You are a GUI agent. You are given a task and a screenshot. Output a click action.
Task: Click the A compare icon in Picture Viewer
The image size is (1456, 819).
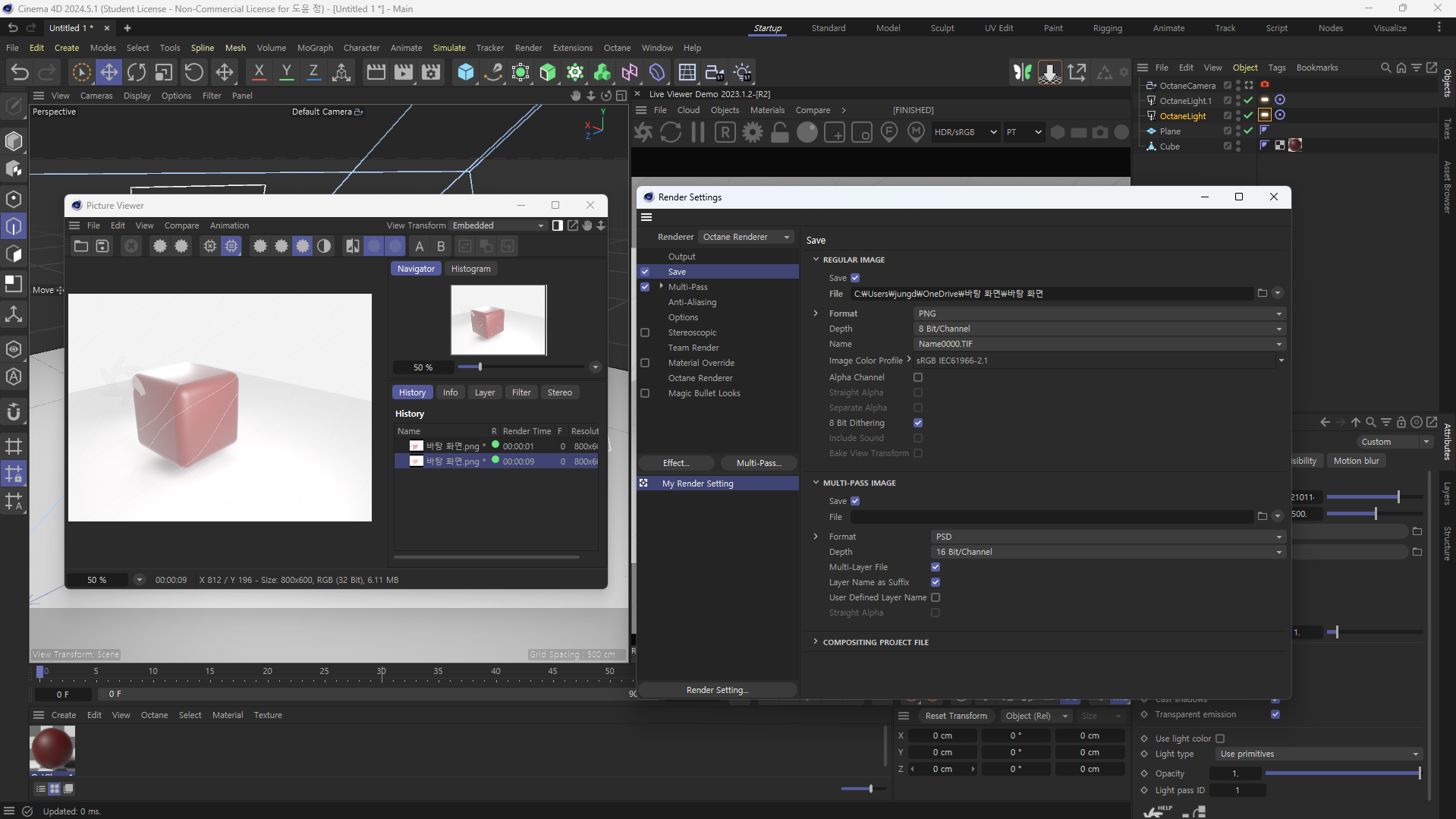(419, 246)
